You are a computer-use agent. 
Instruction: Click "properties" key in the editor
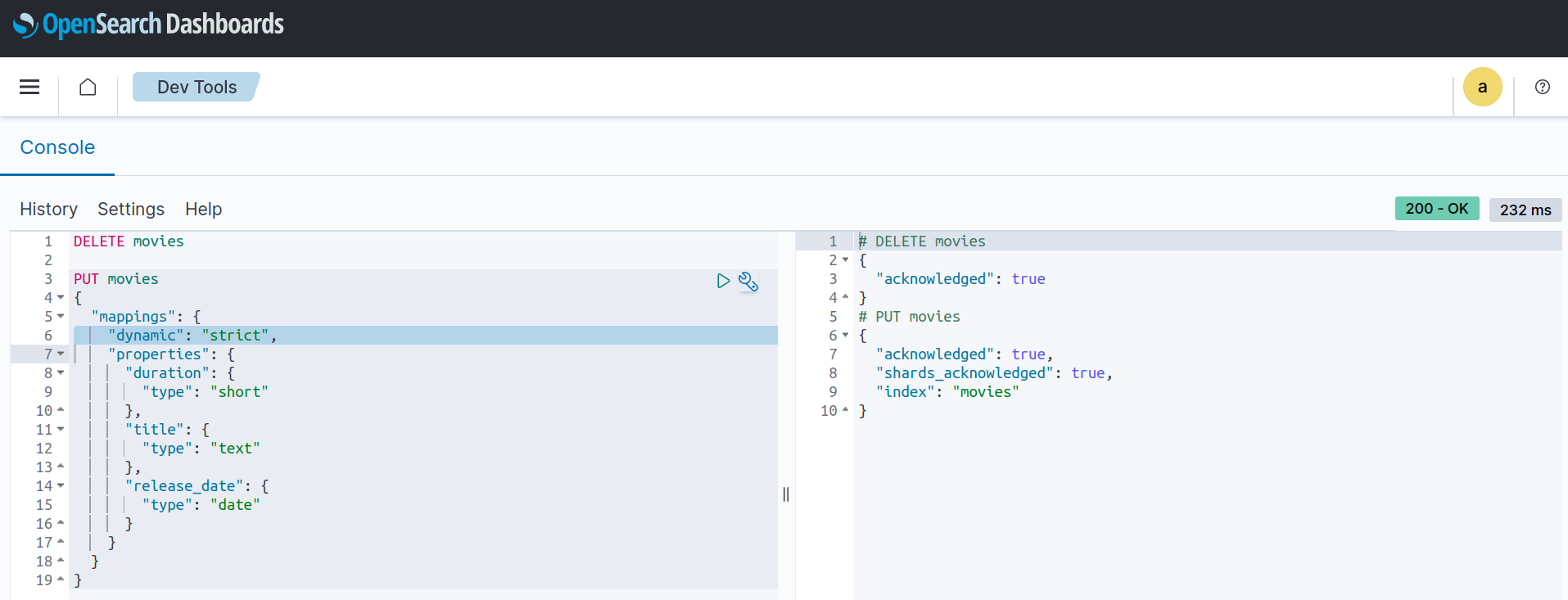pyautogui.click(x=159, y=354)
